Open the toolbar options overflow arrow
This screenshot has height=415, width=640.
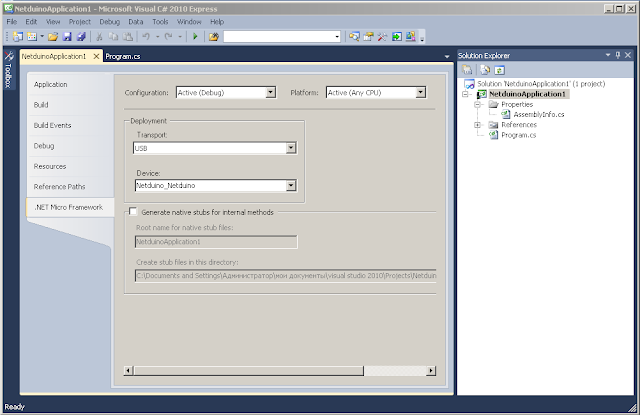(422, 38)
